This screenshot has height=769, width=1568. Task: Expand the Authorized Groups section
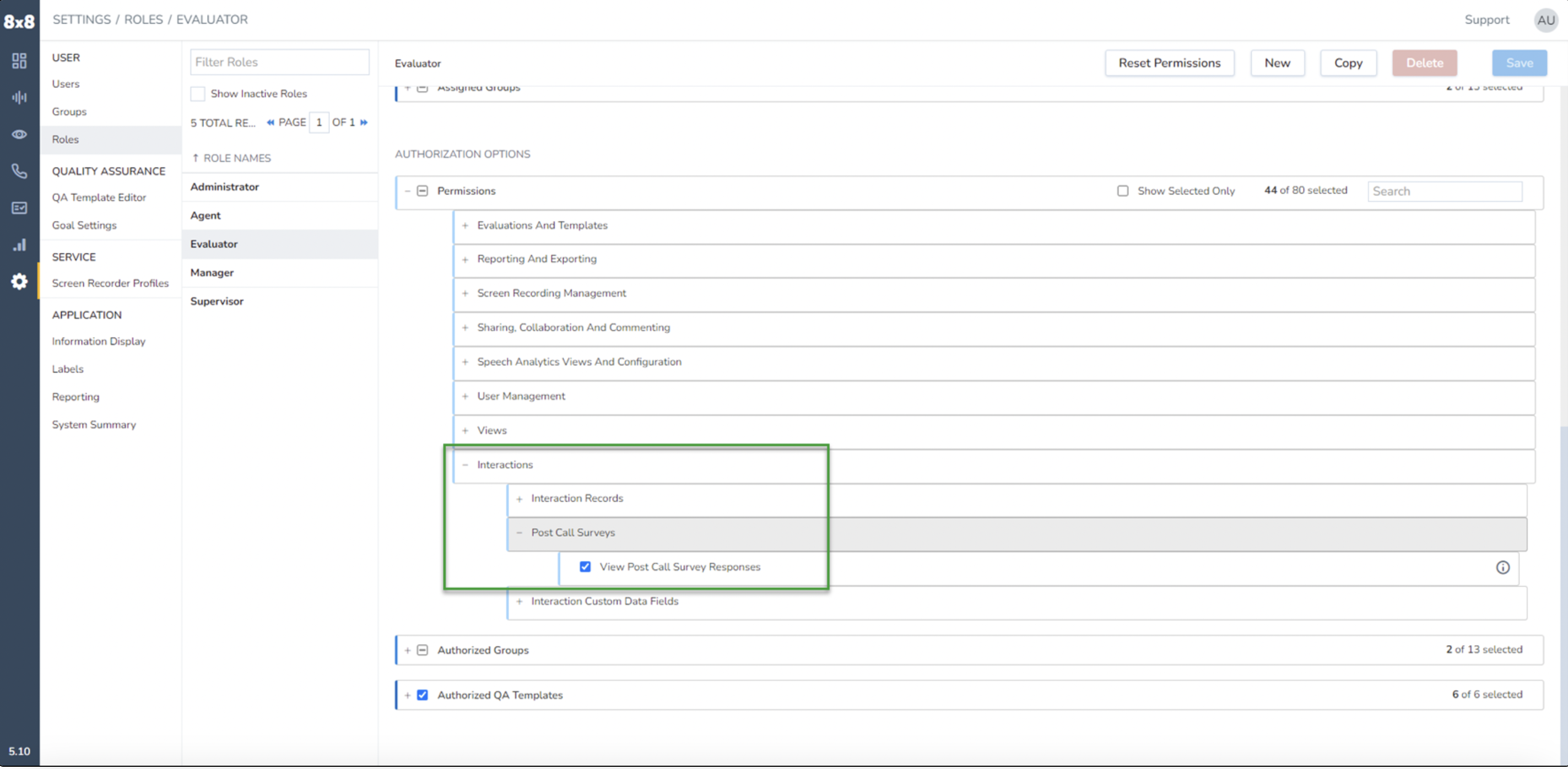pos(407,651)
